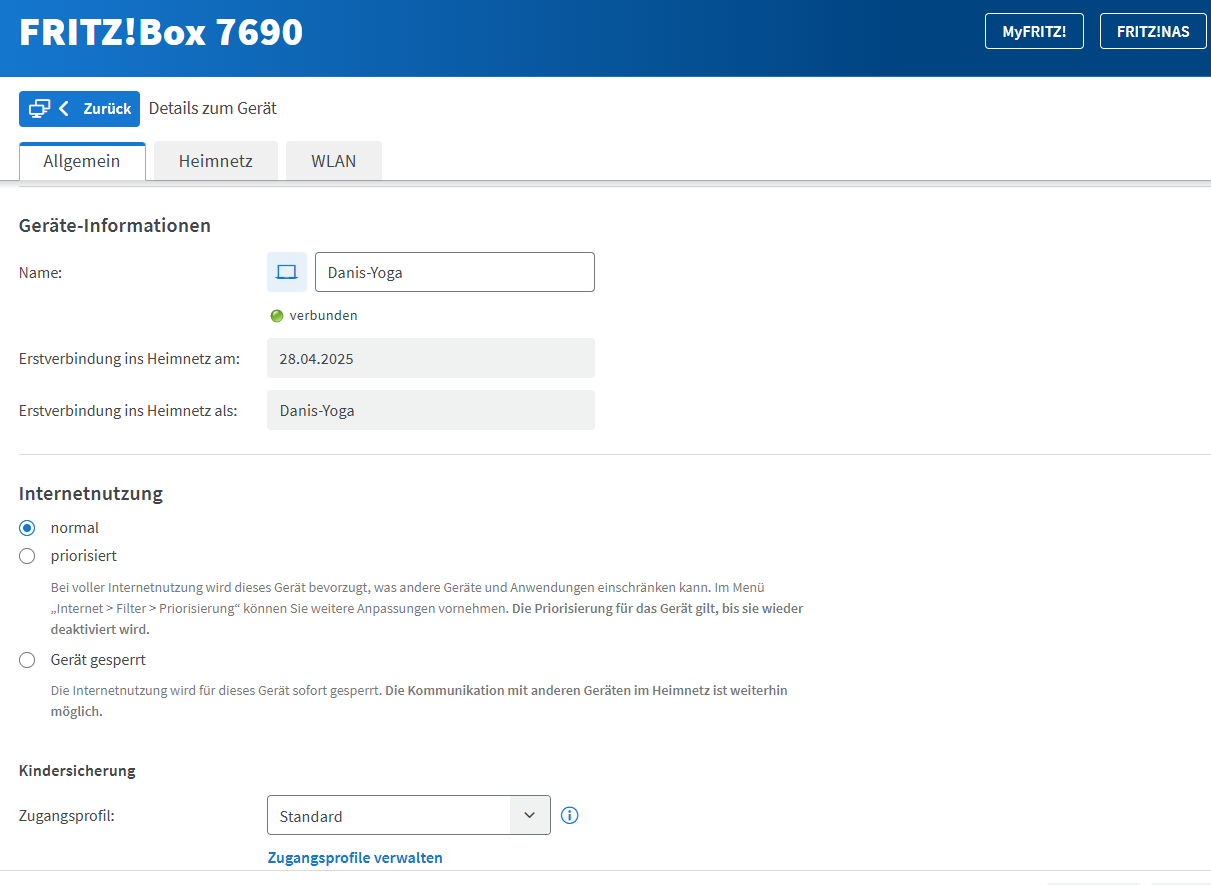Click the network devices icon in Zurück button
The height and width of the screenshot is (885, 1211).
coord(39,109)
